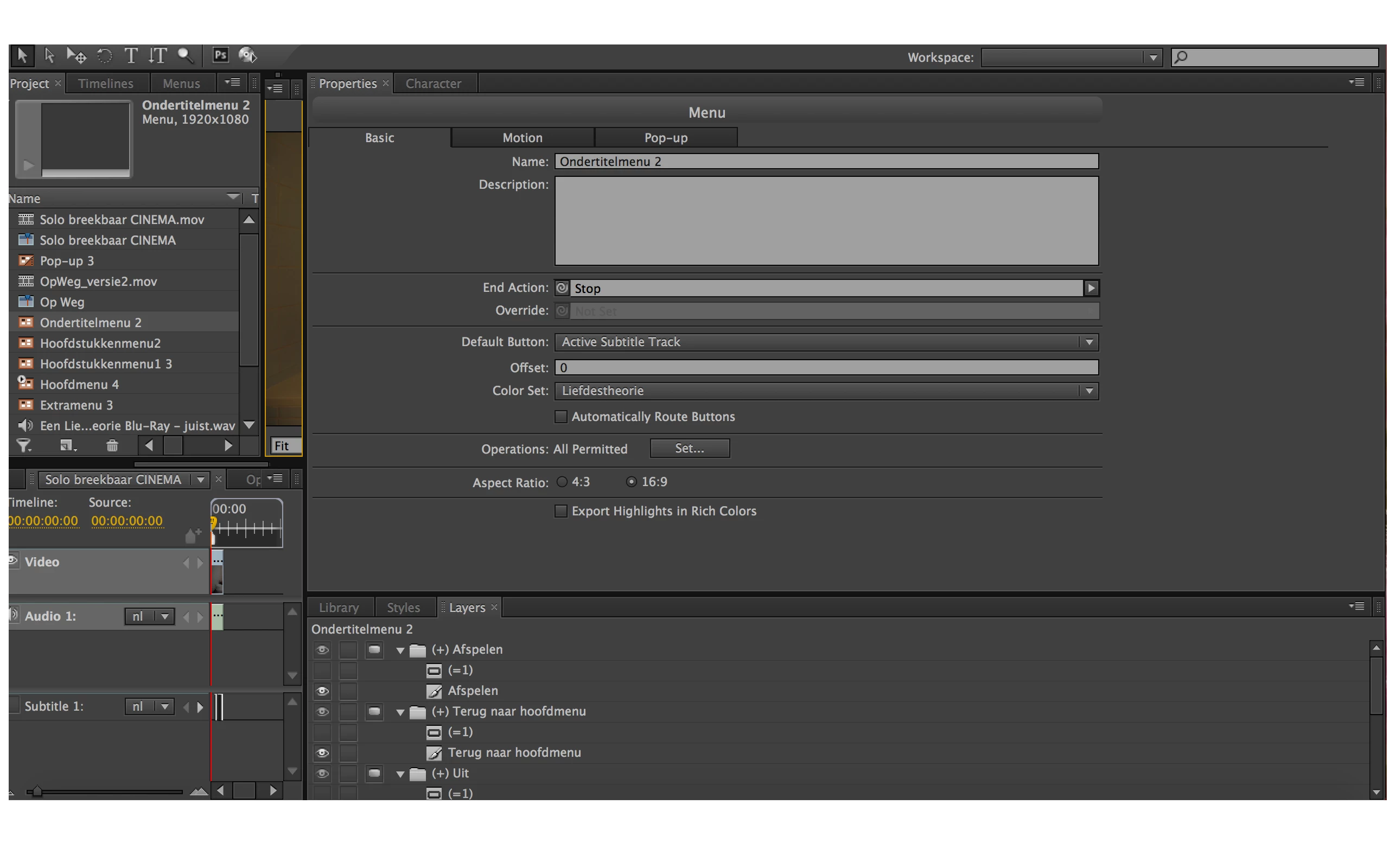The image size is (1389, 868).
Task: Click the Operations Set... button
Action: 689,448
